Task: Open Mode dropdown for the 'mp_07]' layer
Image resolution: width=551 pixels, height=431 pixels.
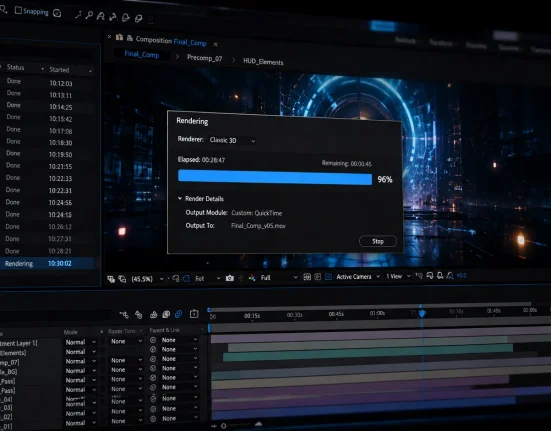Action: 81,361
